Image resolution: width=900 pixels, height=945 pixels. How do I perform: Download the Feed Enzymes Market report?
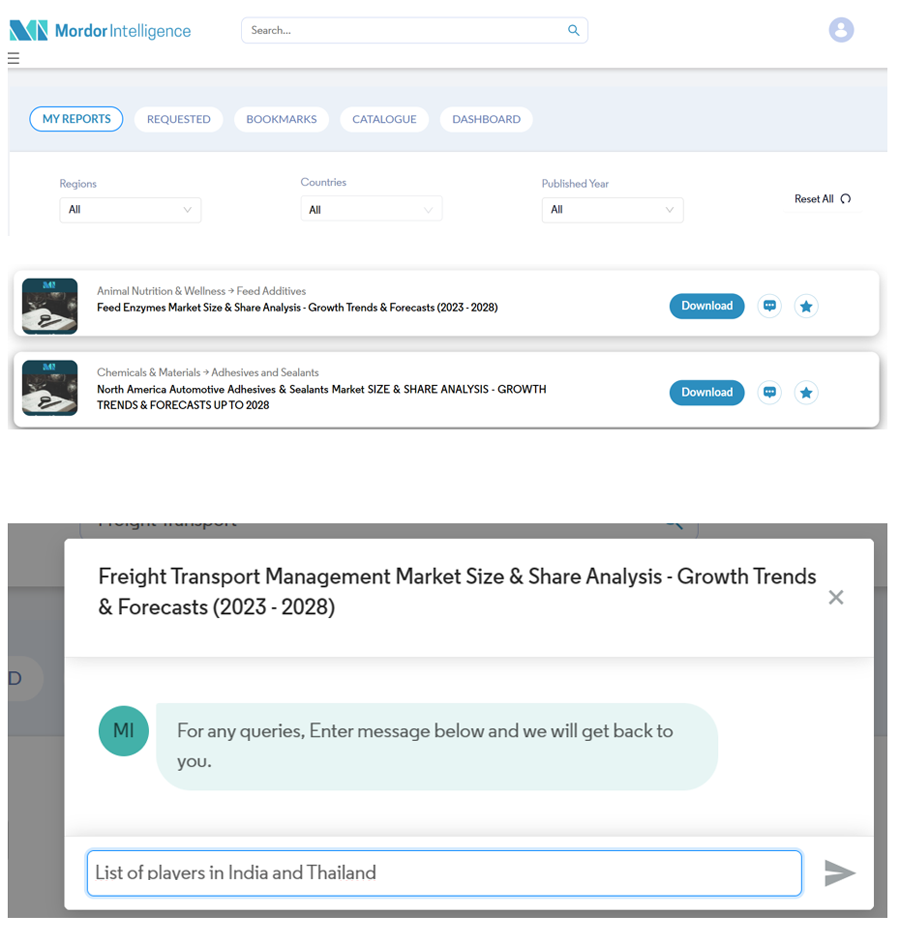[x=706, y=306]
